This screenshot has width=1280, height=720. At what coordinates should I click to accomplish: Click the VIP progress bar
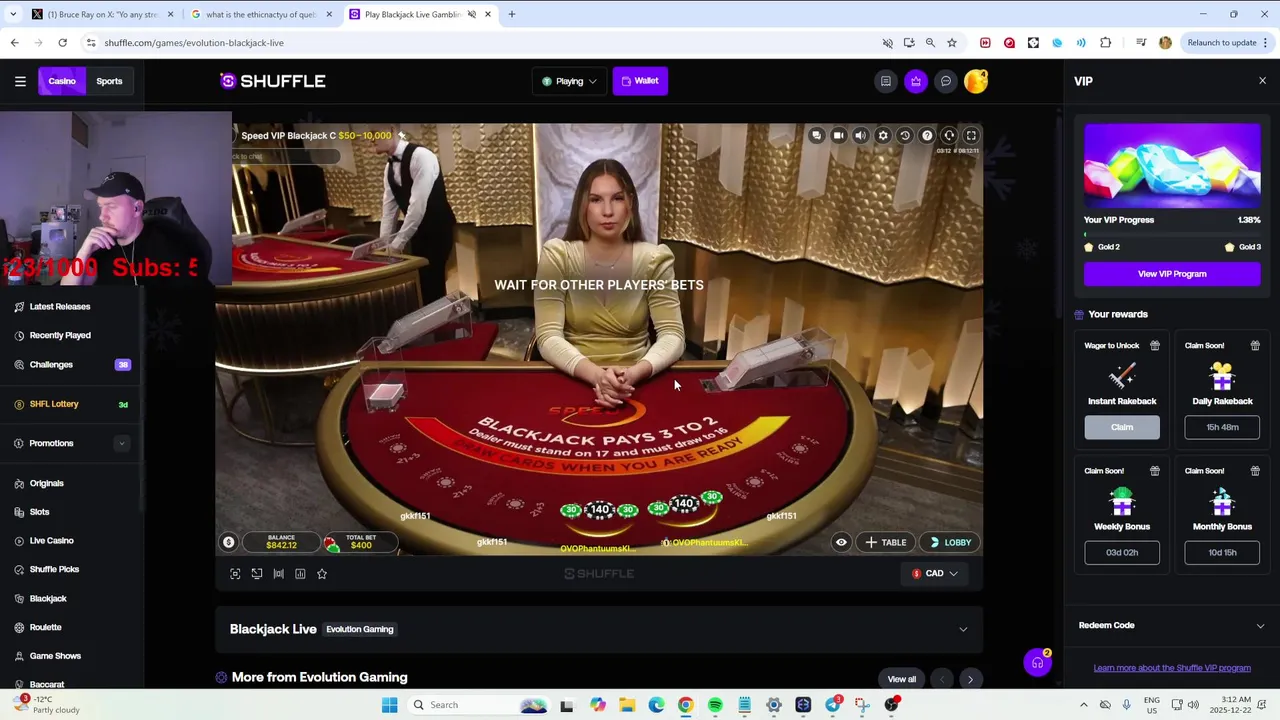pos(1172,235)
